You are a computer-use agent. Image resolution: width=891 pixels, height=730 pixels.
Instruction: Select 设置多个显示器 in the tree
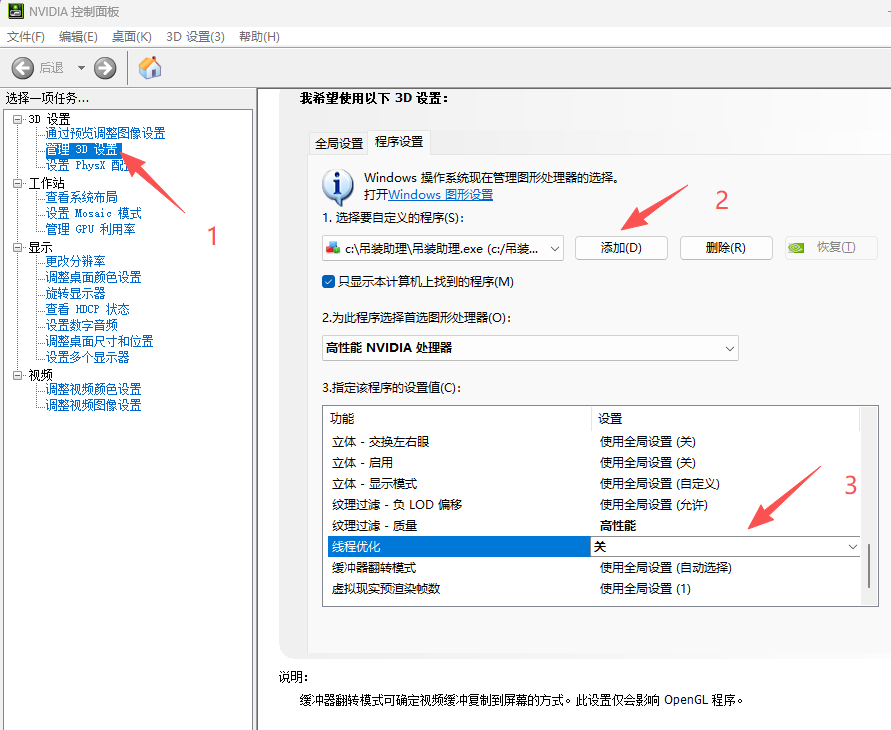tap(88, 357)
